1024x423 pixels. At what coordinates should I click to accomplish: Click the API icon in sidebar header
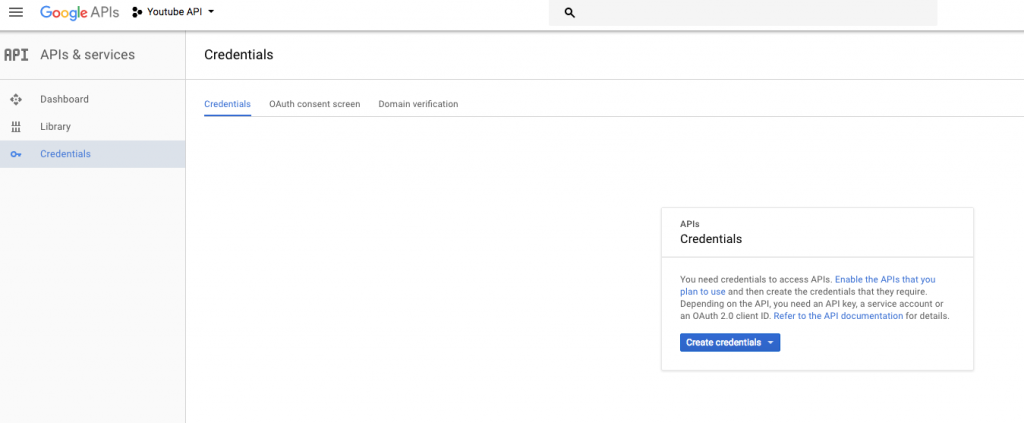point(16,55)
